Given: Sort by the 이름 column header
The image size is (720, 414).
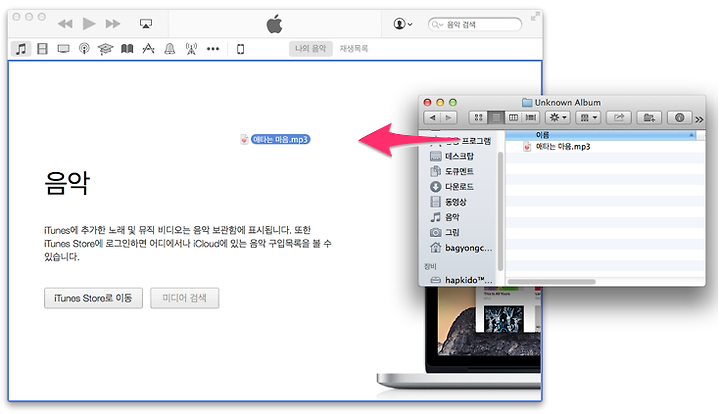Looking at the screenshot, I should click(601, 135).
